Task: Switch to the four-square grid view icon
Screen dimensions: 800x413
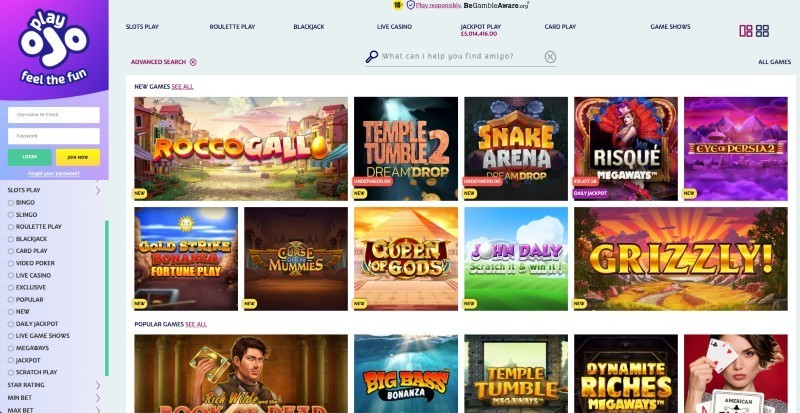Action: pos(762,31)
